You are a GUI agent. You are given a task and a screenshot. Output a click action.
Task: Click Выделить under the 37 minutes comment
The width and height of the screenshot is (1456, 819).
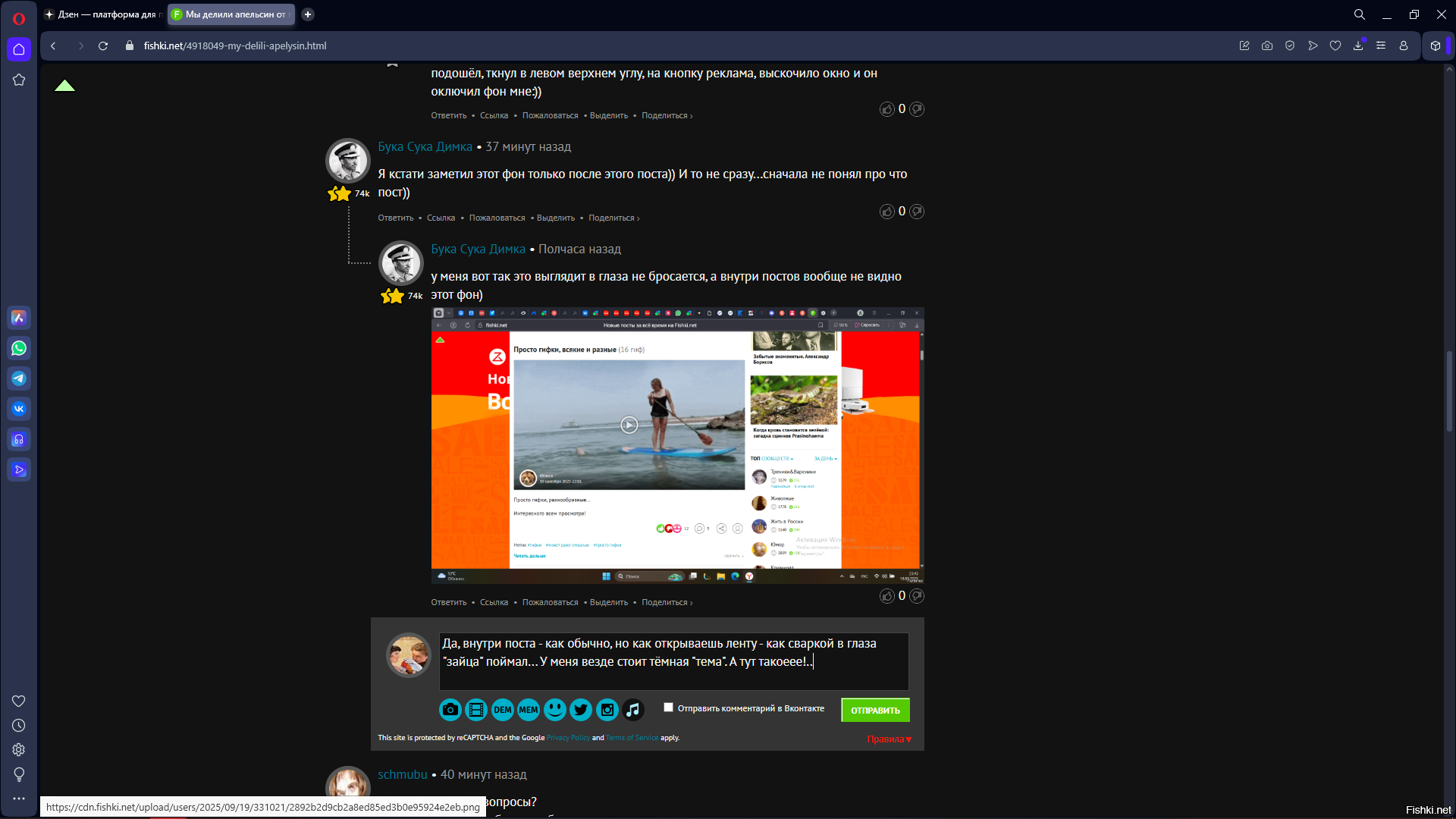point(556,218)
